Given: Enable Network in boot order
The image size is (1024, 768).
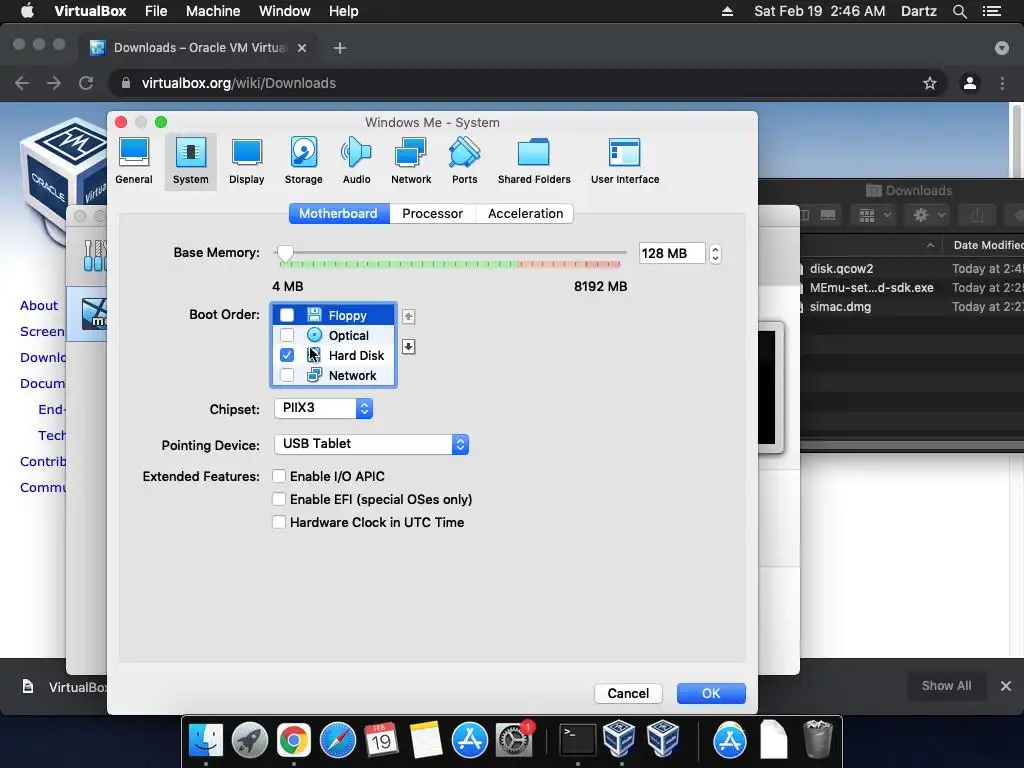Looking at the screenshot, I should (x=287, y=376).
